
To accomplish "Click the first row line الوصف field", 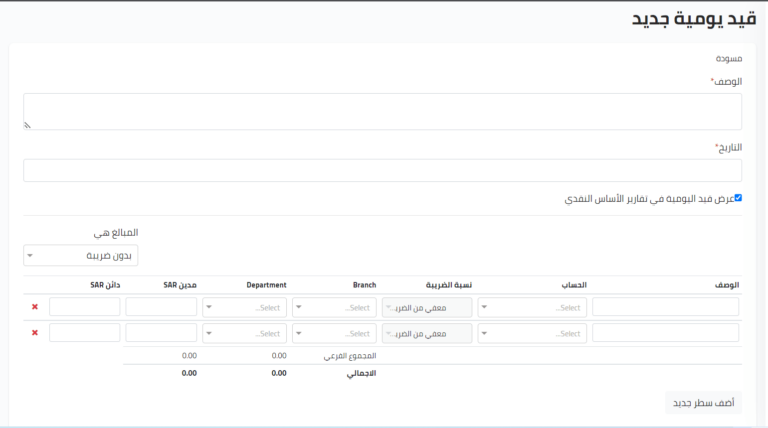I will (x=665, y=307).
